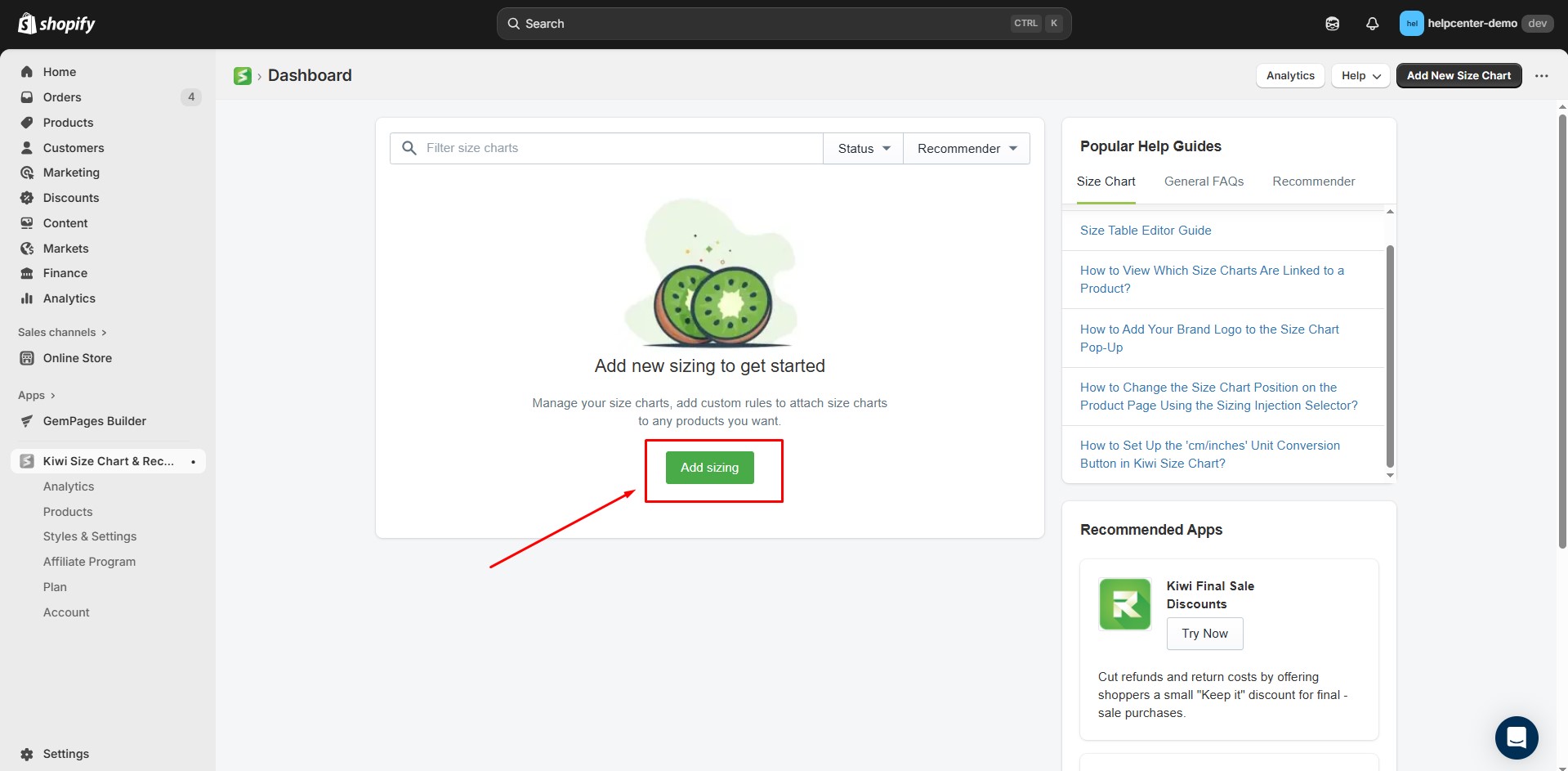The width and height of the screenshot is (1568, 771).
Task: Open the helpcenter-demo account menu
Action: point(1476,24)
